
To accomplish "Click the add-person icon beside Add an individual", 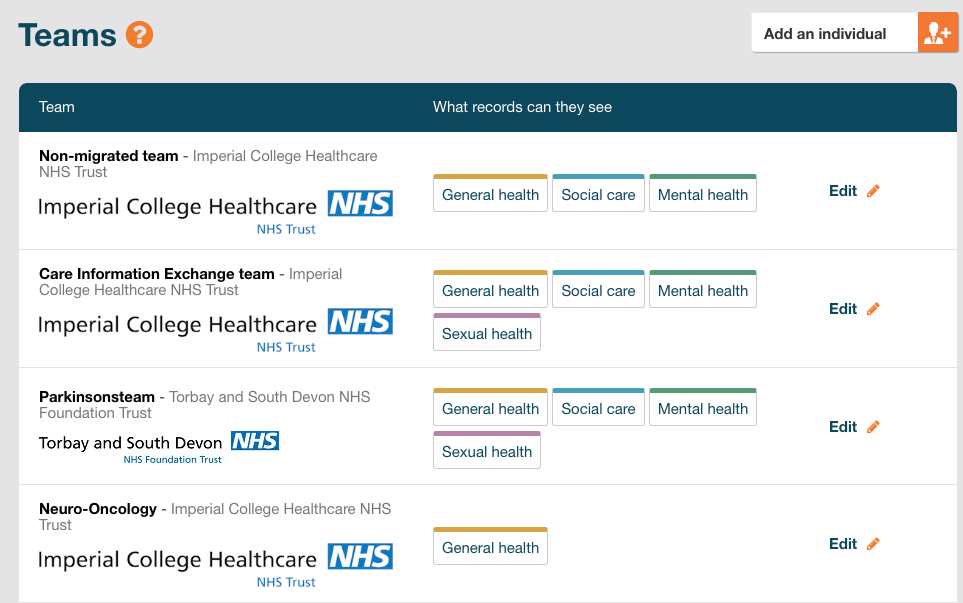I will tap(938, 32).
